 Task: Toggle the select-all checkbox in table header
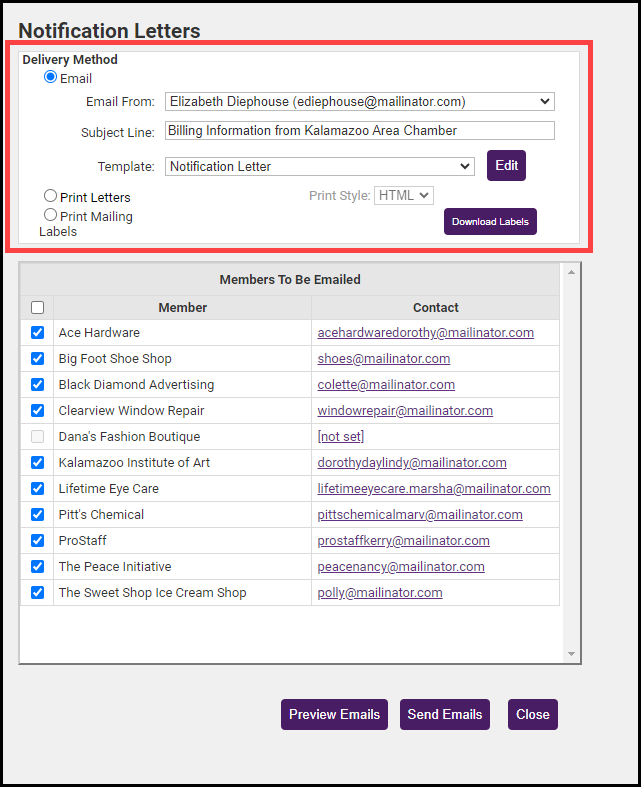point(37,308)
